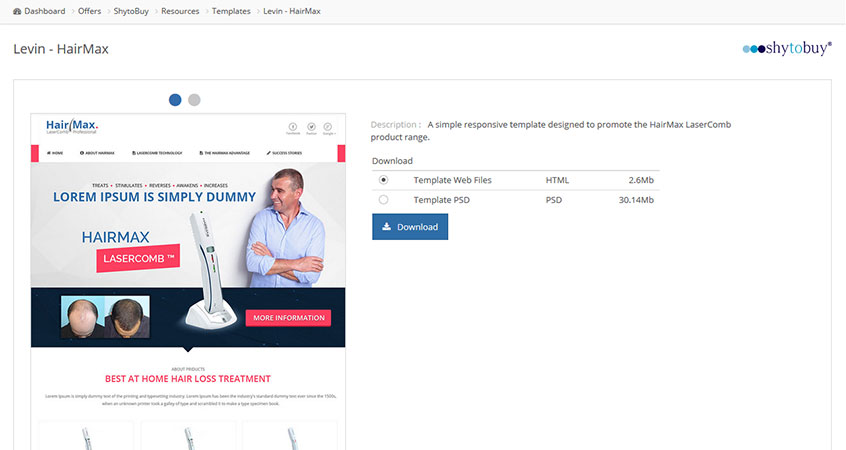Screen dimensions: 846x450
Task: Click 'Template PSD' text
Action: [441, 200]
